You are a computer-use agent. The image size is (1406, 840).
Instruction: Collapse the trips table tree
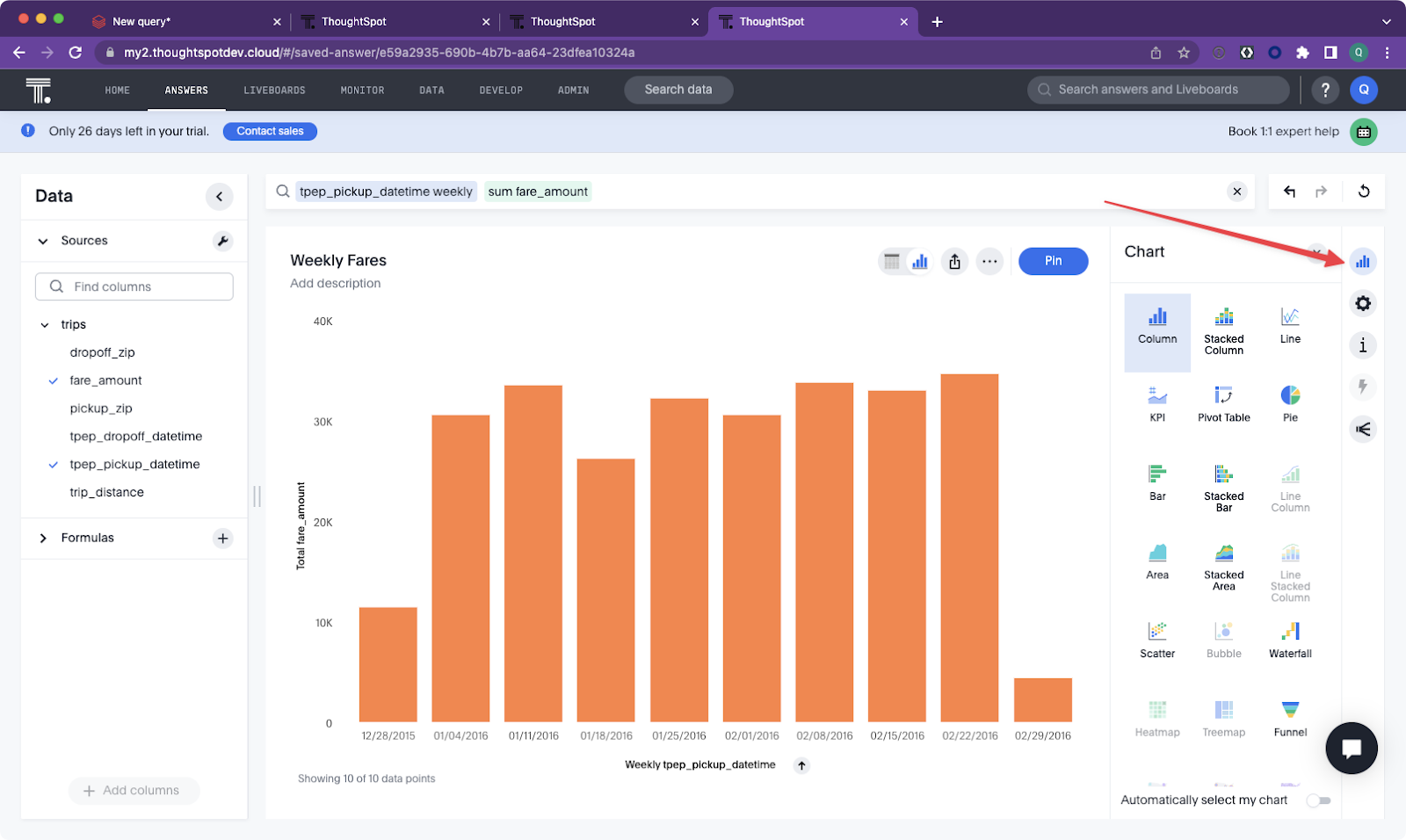pos(45,325)
